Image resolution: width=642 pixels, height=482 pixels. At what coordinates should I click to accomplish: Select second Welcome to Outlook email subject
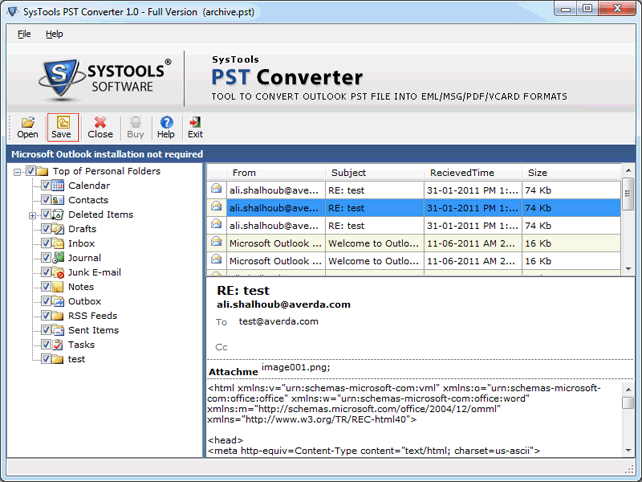click(373, 261)
